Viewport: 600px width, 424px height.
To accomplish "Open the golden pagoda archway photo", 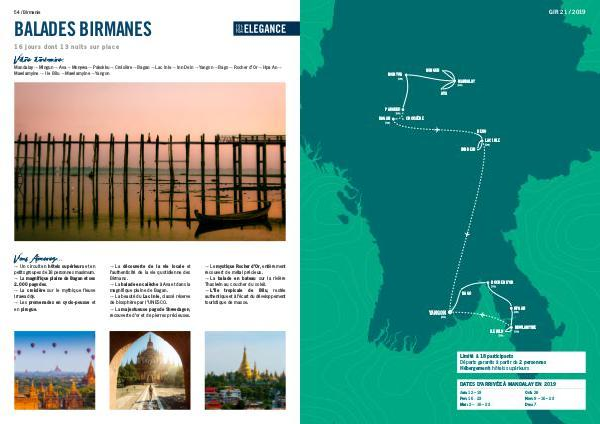I will click(149, 370).
